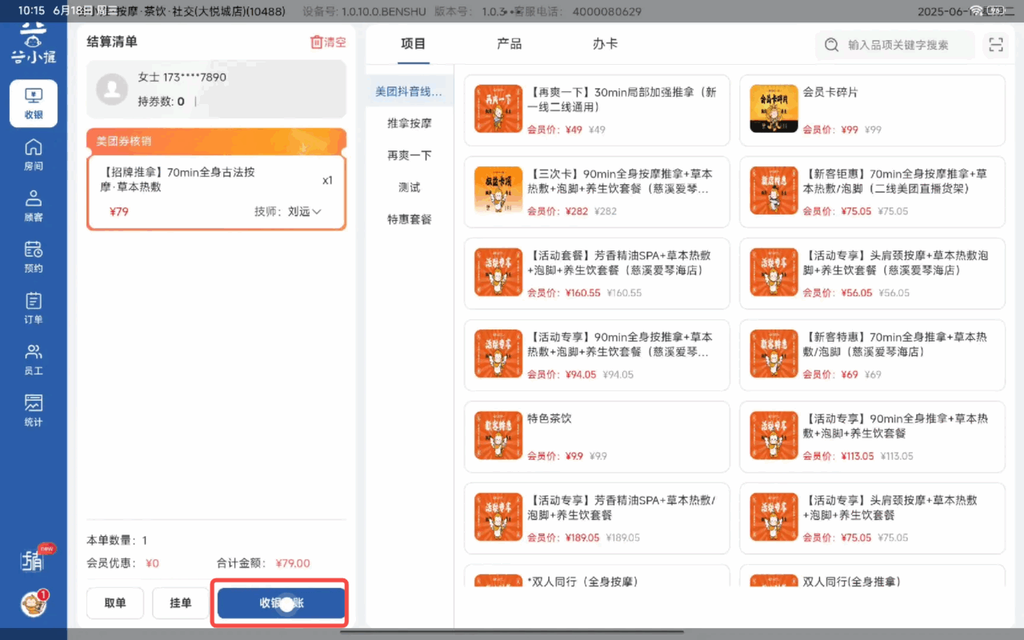Screen dimensions: 1024x640
Task: Click the 美团券核销 orange header
Action: pos(216,141)
